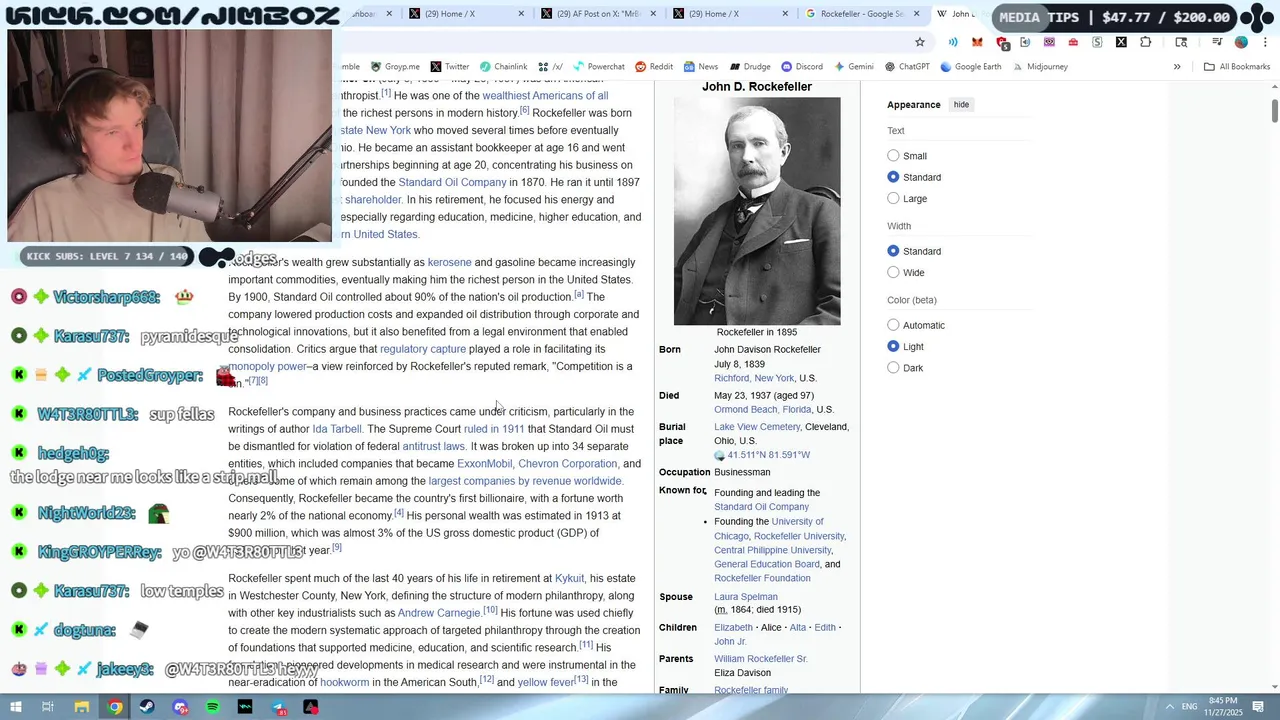Hide the Appearance panel
This screenshot has height=720, width=1280.
coord(961,105)
